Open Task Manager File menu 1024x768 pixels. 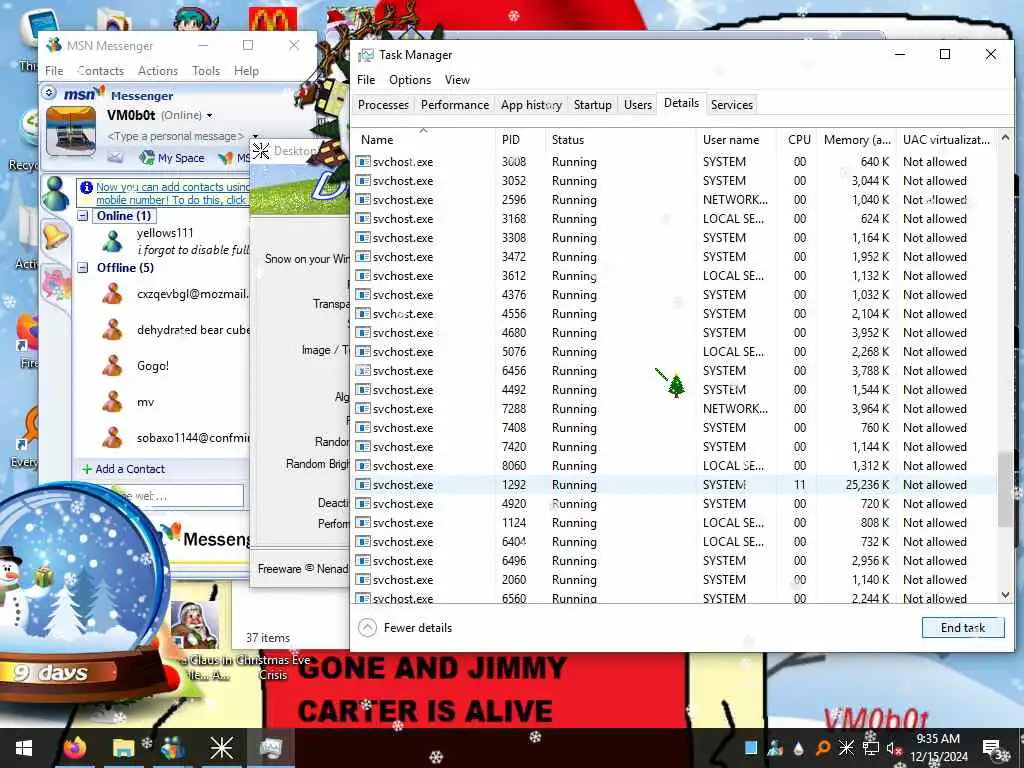(x=366, y=80)
